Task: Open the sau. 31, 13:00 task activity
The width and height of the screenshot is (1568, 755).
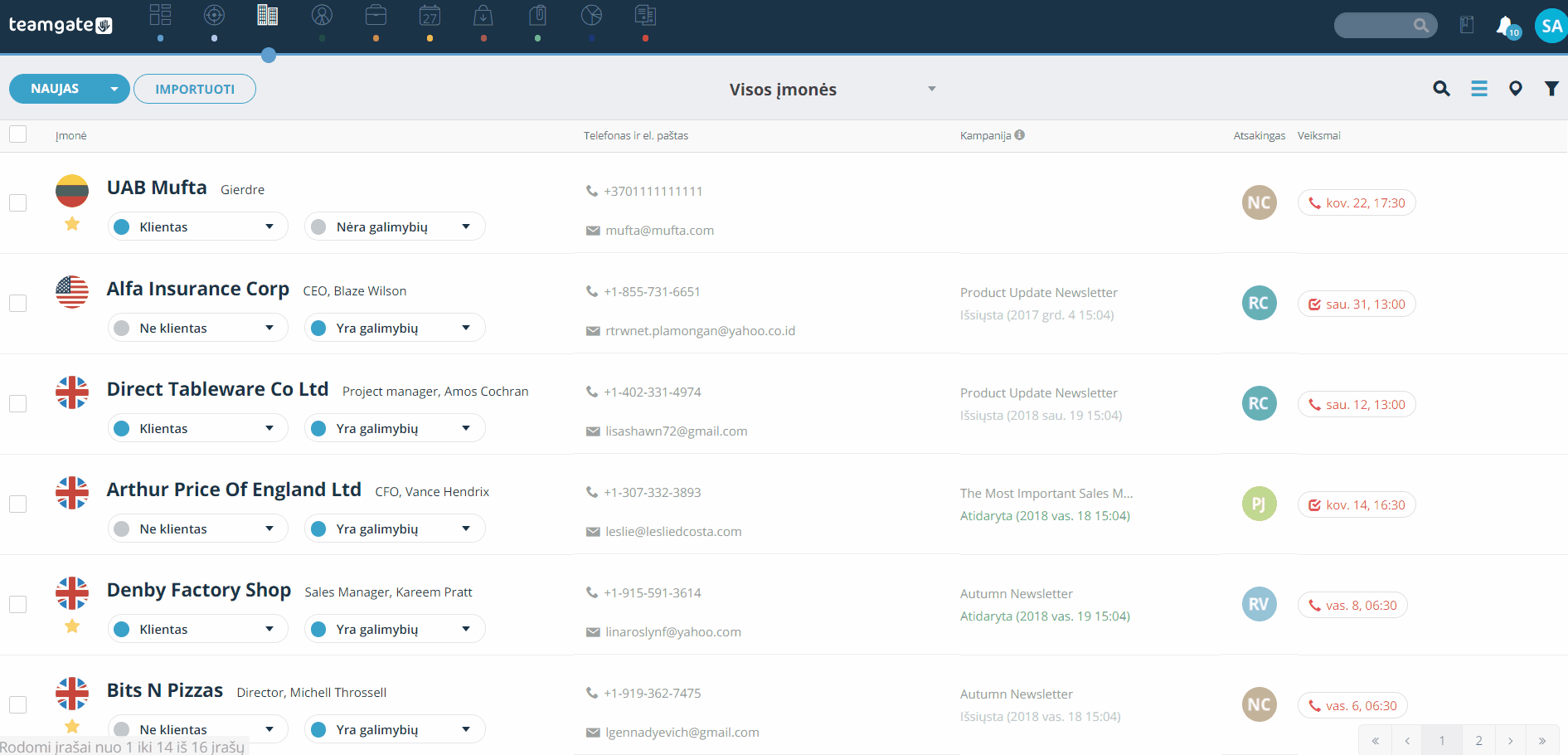Action: (x=1357, y=304)
